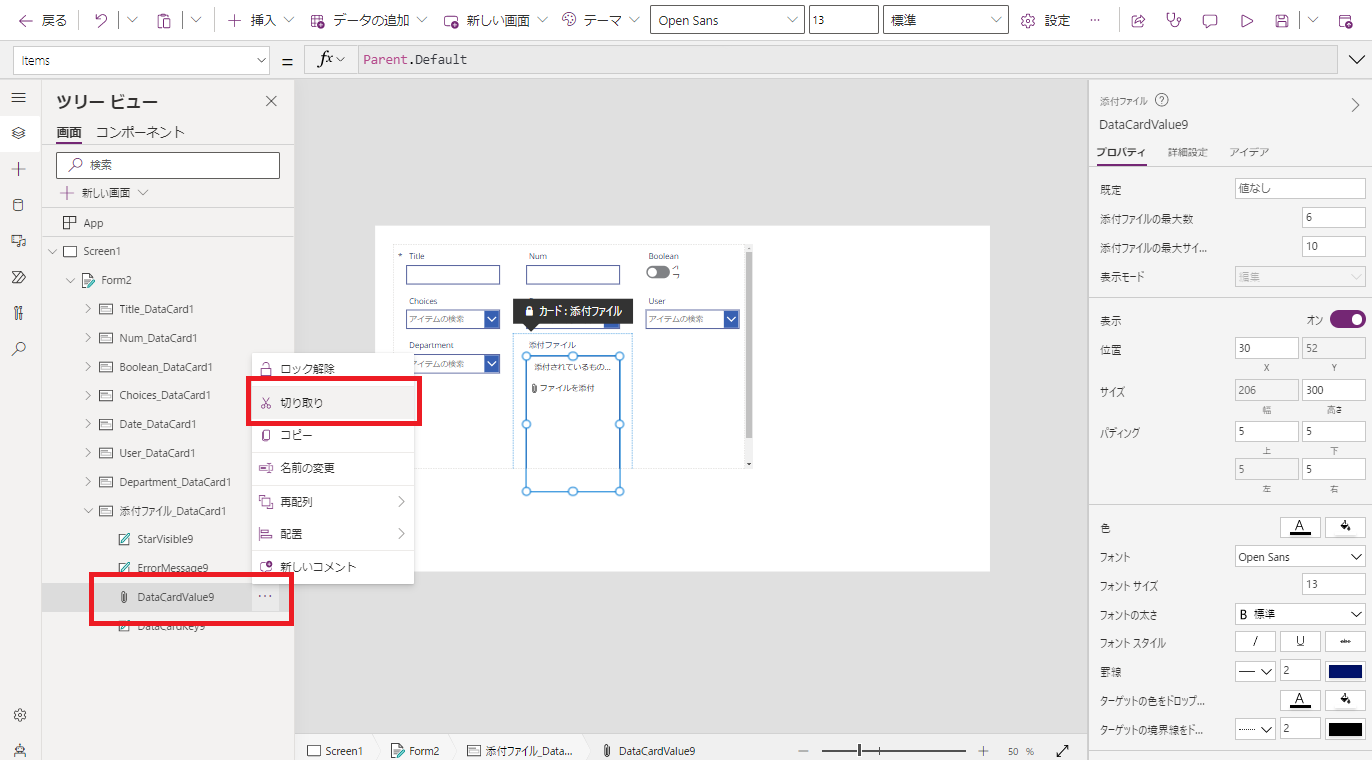Open the Media pane in the left rail
Screen dimensions: 1372x760
click(17, 240)
